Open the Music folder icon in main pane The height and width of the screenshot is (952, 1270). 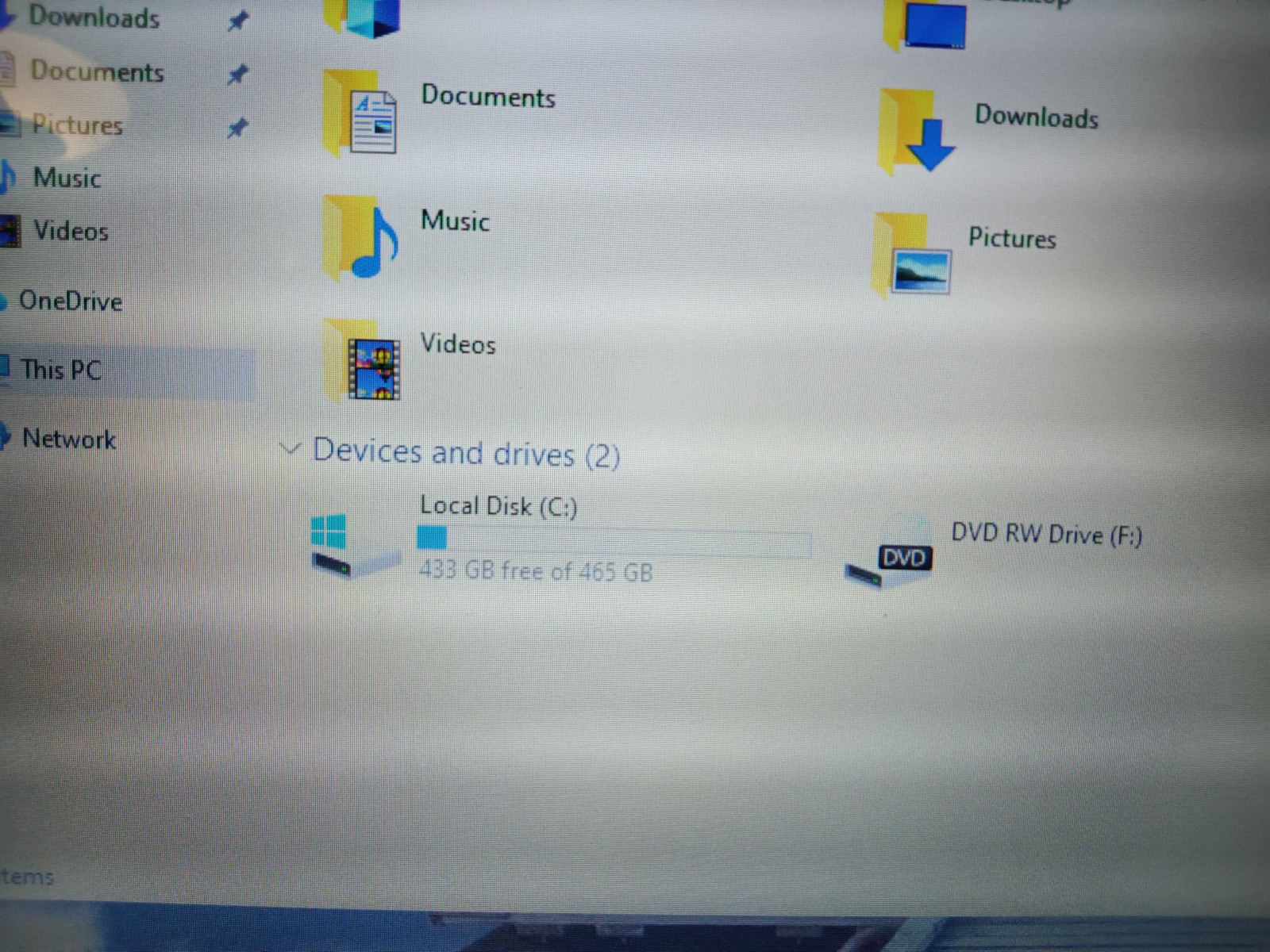pos(361,239)
